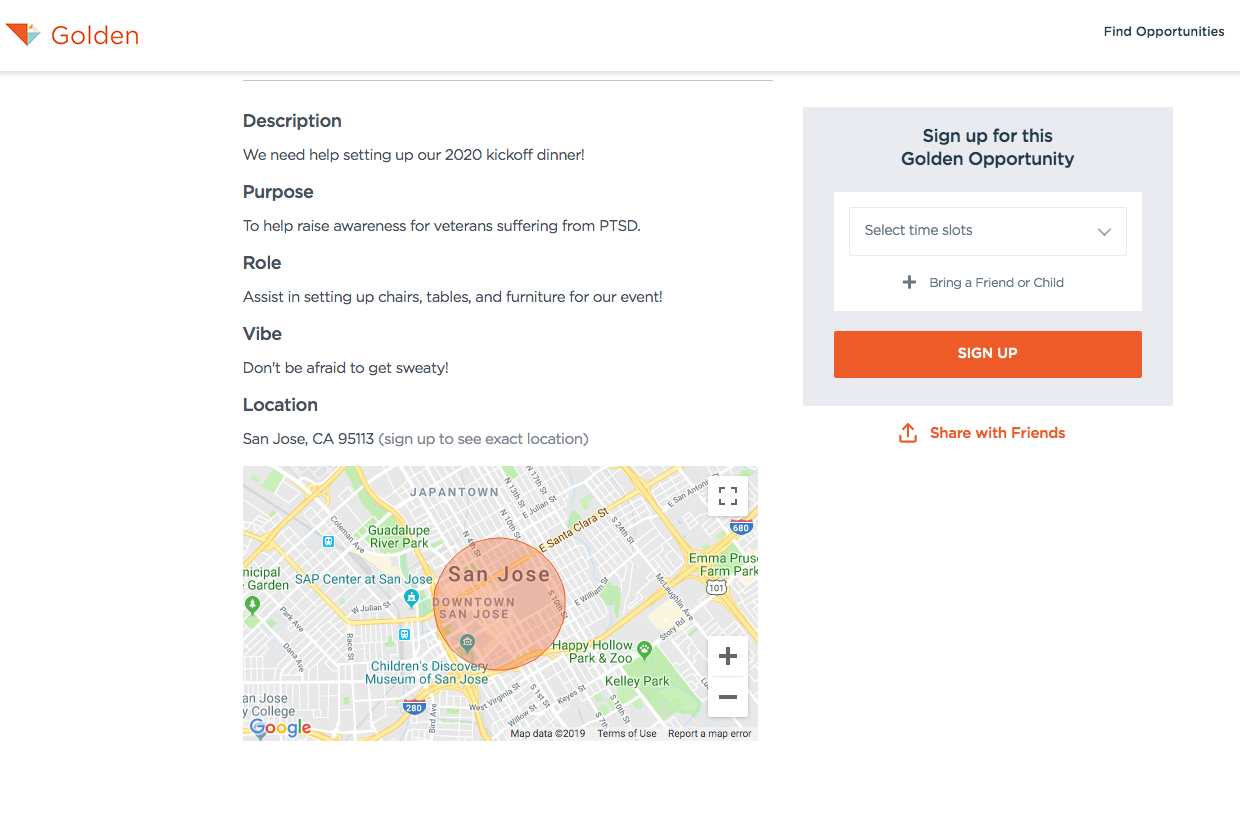Click the transit station icon near Coleman Ave

coord(328,541)
